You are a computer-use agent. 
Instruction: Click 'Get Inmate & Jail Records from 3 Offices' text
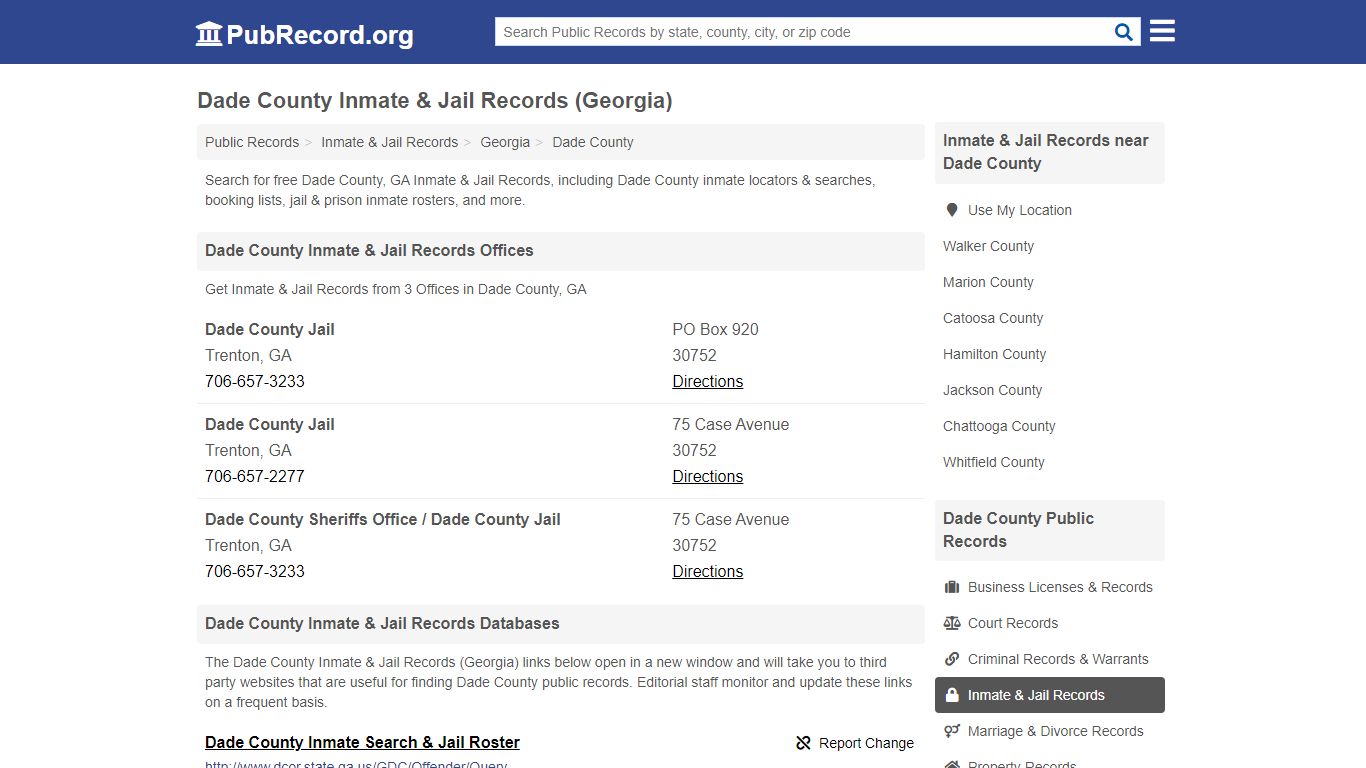pyautogui.click(x=396, y=289)
